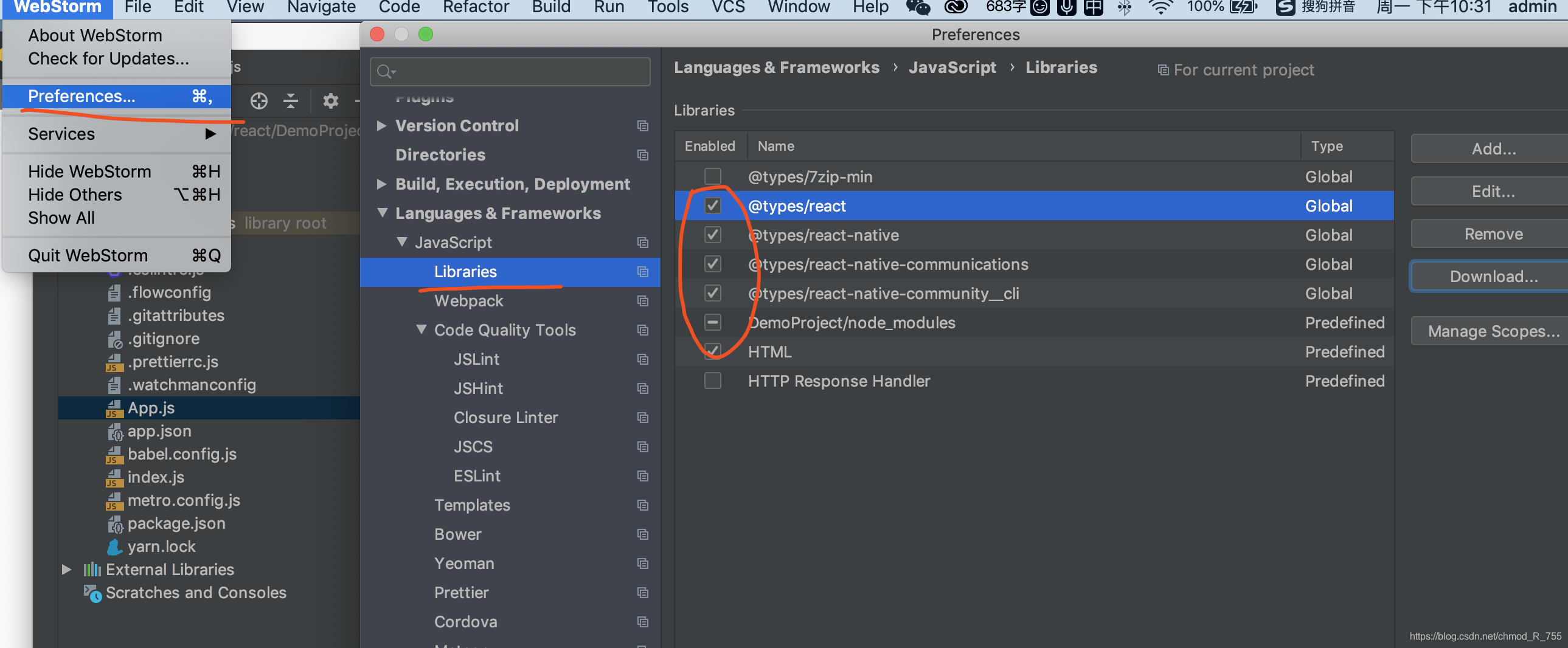Click the locate/target icon in project toolbar

[x=258, y=100]
